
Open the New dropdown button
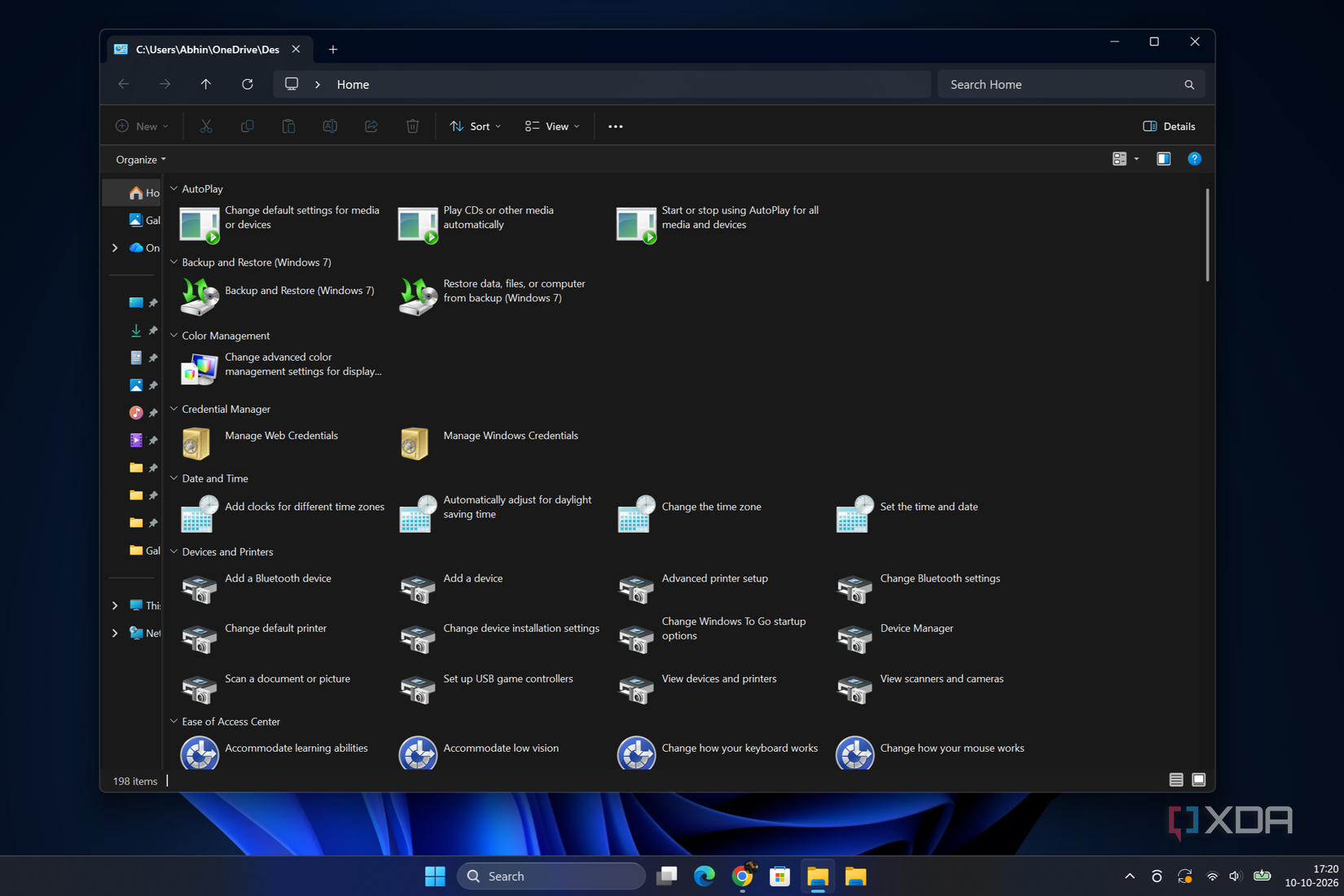click(x=143, y=126)
